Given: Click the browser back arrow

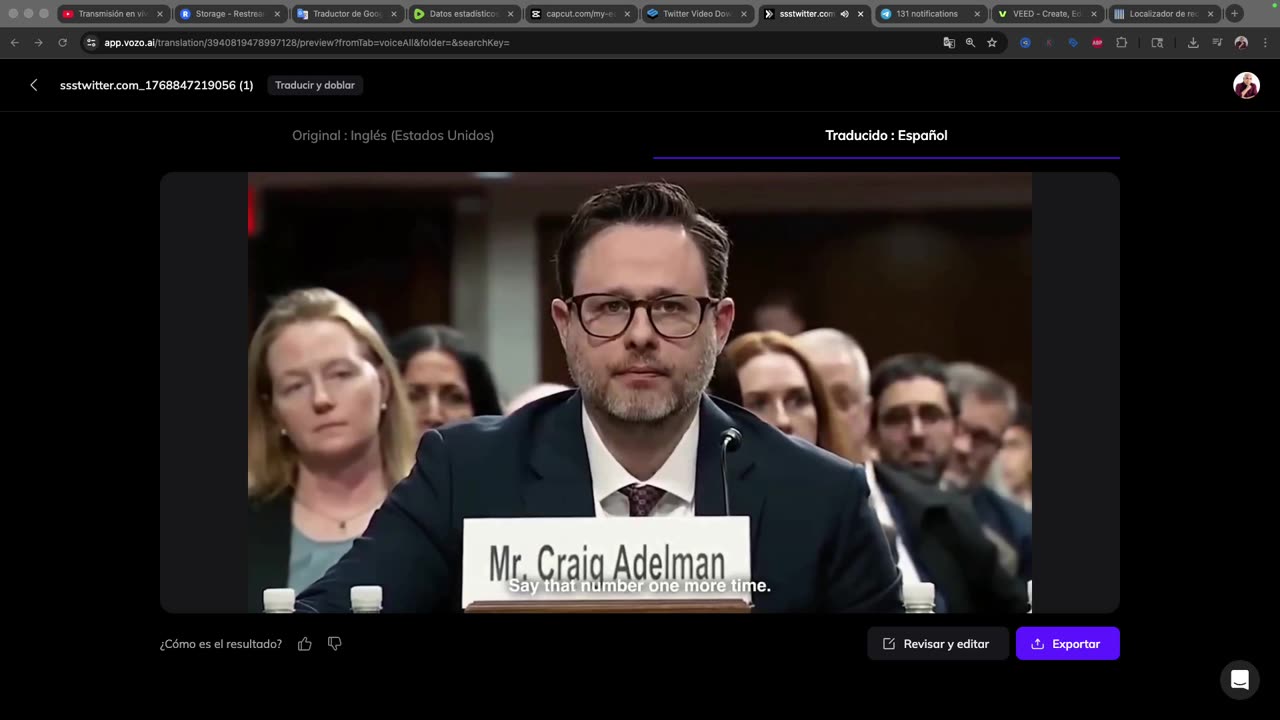Looking at the screenshot, I should (x=14, y=43).
